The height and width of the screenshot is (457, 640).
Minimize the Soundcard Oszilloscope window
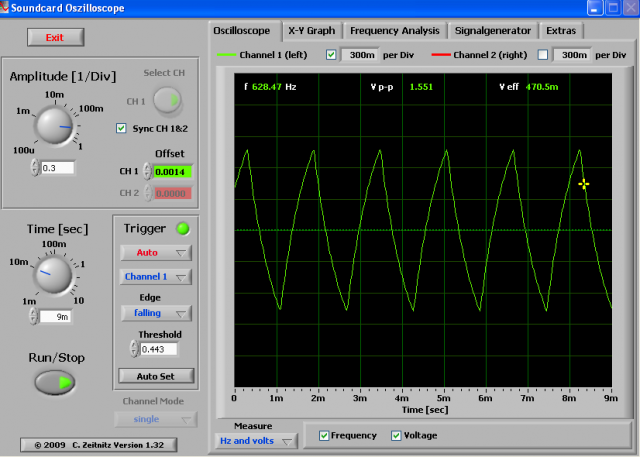(x=595, y=8)
